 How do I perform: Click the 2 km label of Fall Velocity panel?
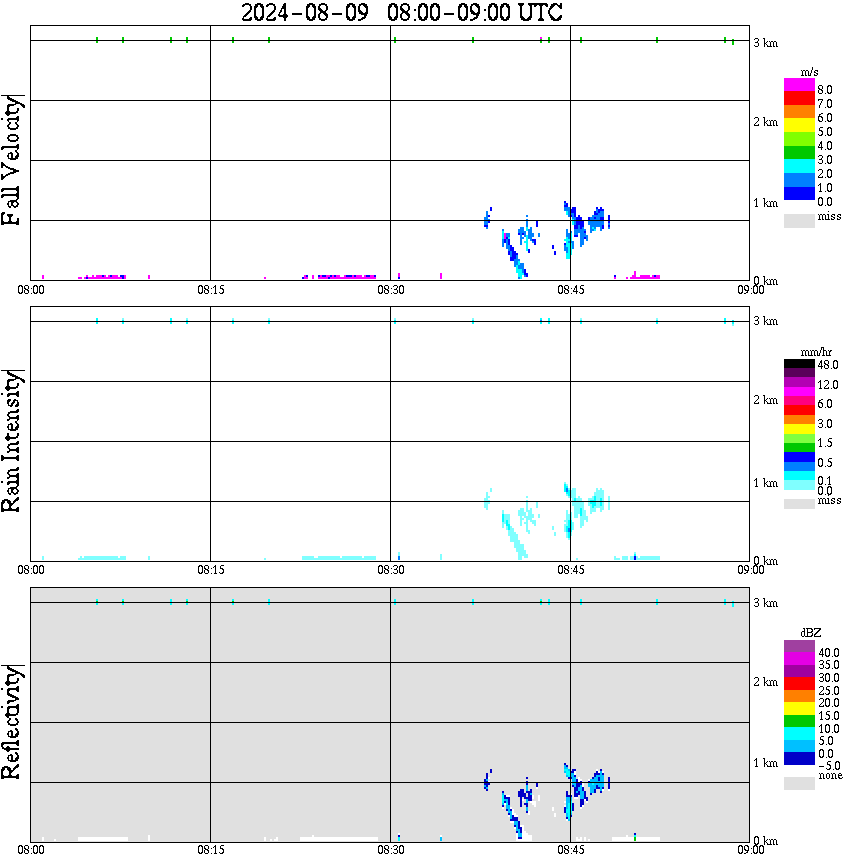point(766,122)
